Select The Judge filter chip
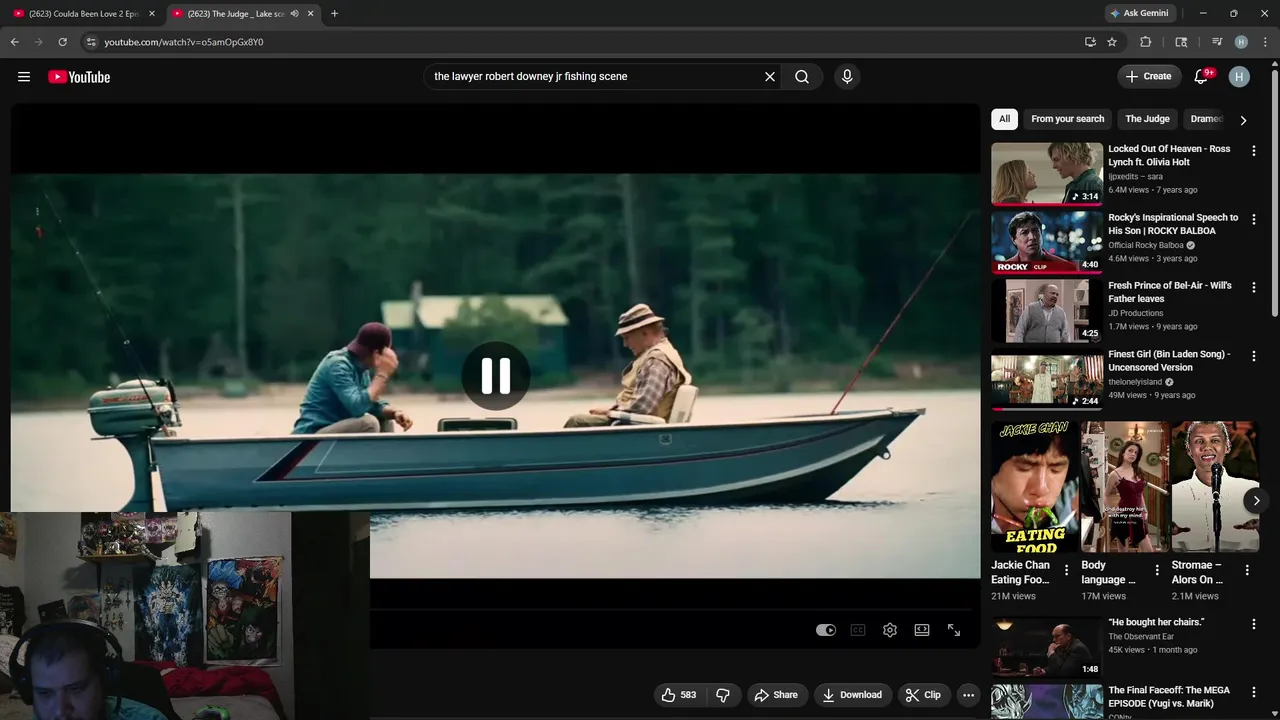This screenshot has width=1280, height=720. (x=1147, y=119)
